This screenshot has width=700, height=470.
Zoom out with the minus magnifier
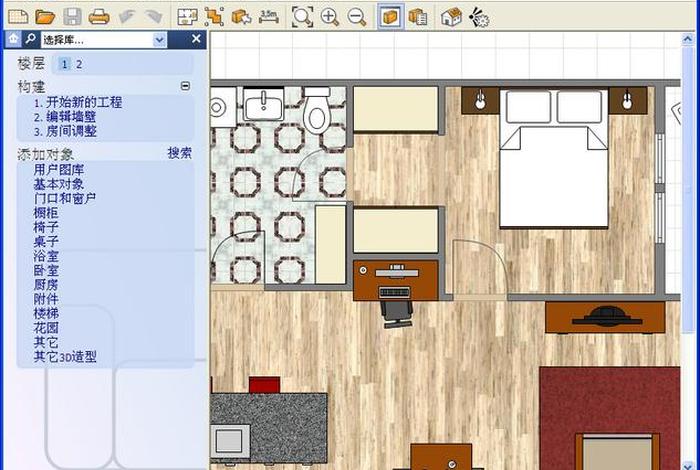(x=357, y=17)
